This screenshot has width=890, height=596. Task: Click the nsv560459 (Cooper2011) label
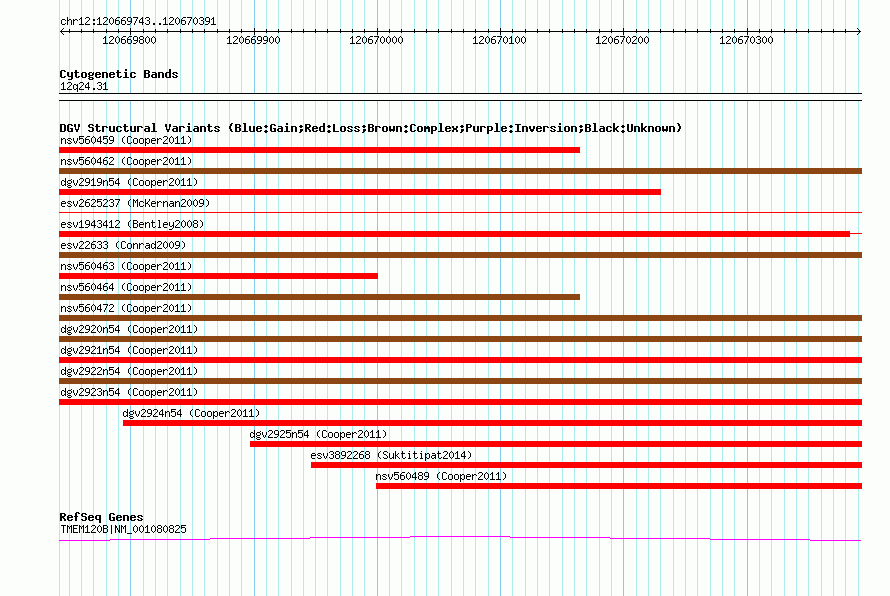[x=126, y=140]
